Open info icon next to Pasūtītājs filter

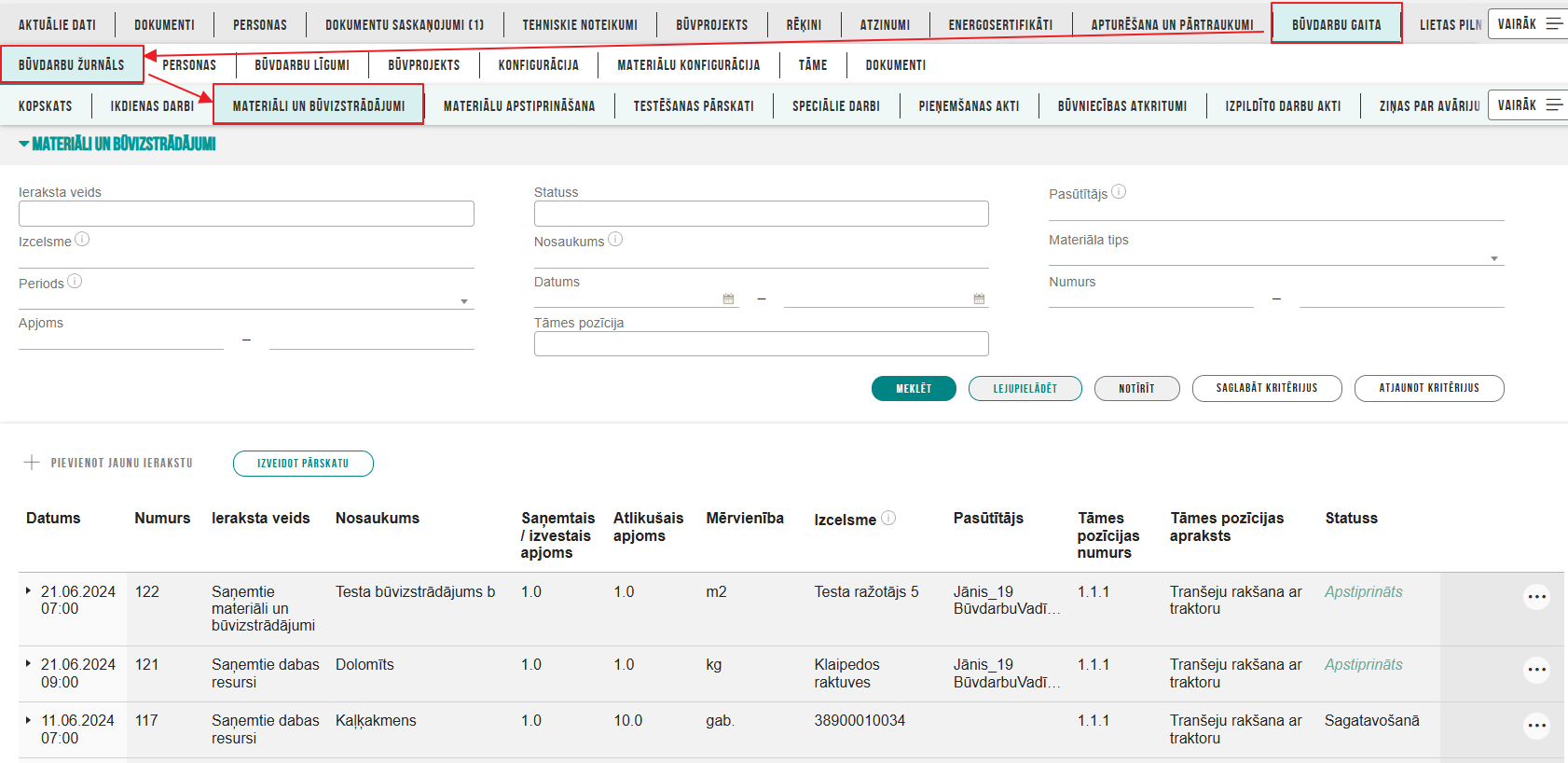(x=1119, y=192)
